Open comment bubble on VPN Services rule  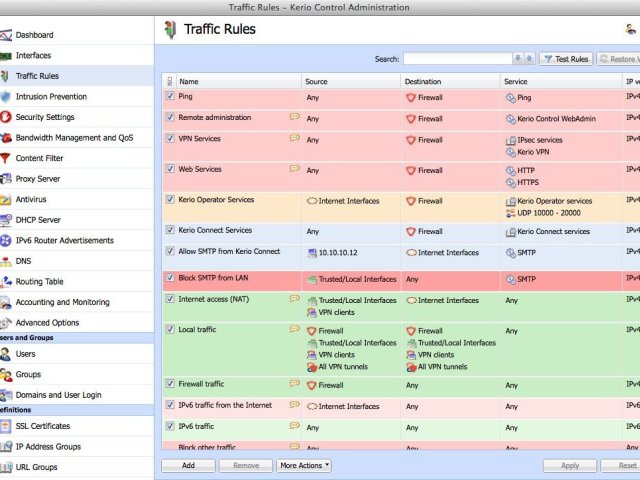[295, 138]
